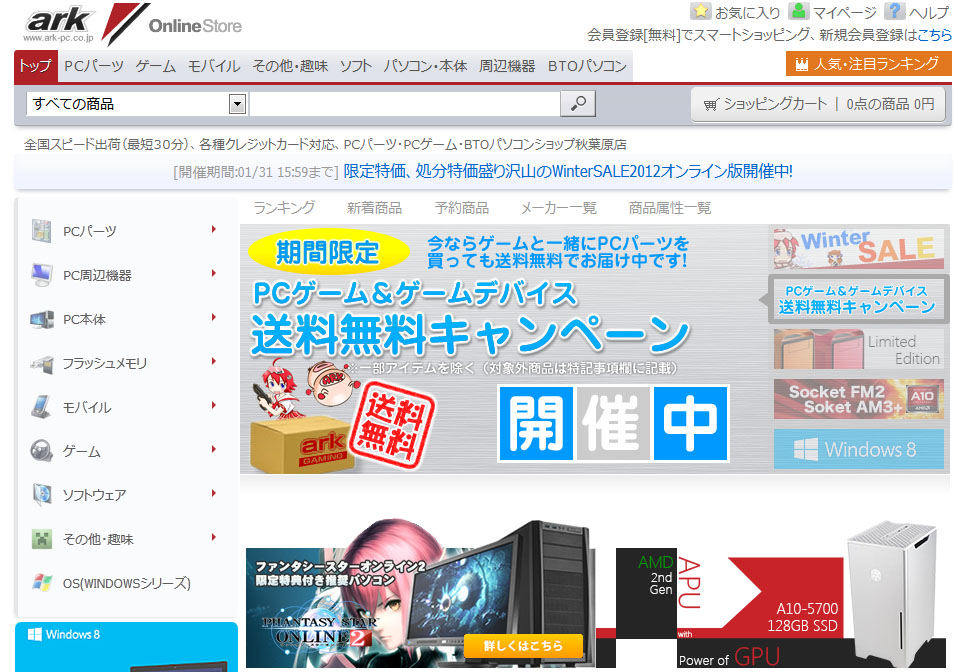Open the BTOパソコン top menu
Screen dimensions: 966x672
point(587,66)
